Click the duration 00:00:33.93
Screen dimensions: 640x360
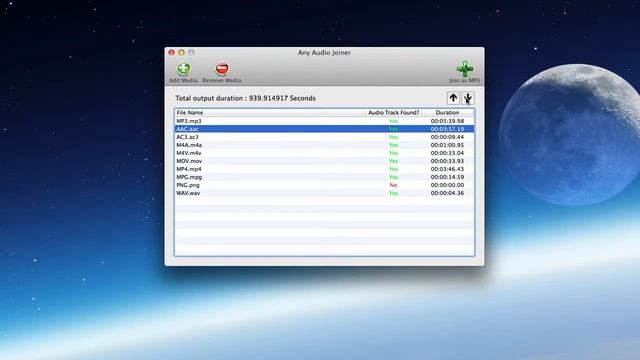point(447,161)
